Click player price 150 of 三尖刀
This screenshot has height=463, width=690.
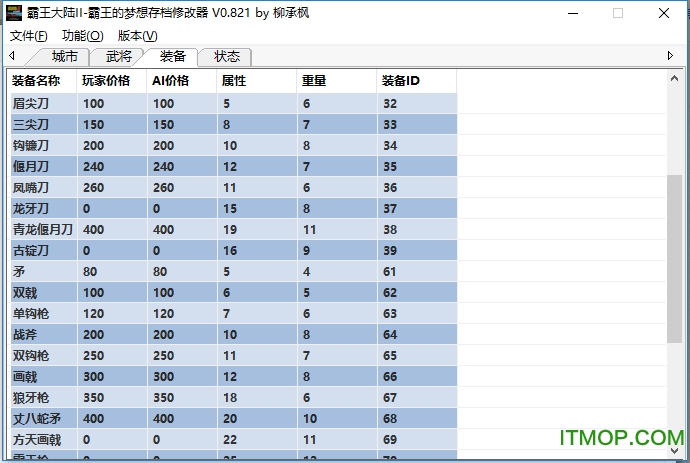point(93,125)
